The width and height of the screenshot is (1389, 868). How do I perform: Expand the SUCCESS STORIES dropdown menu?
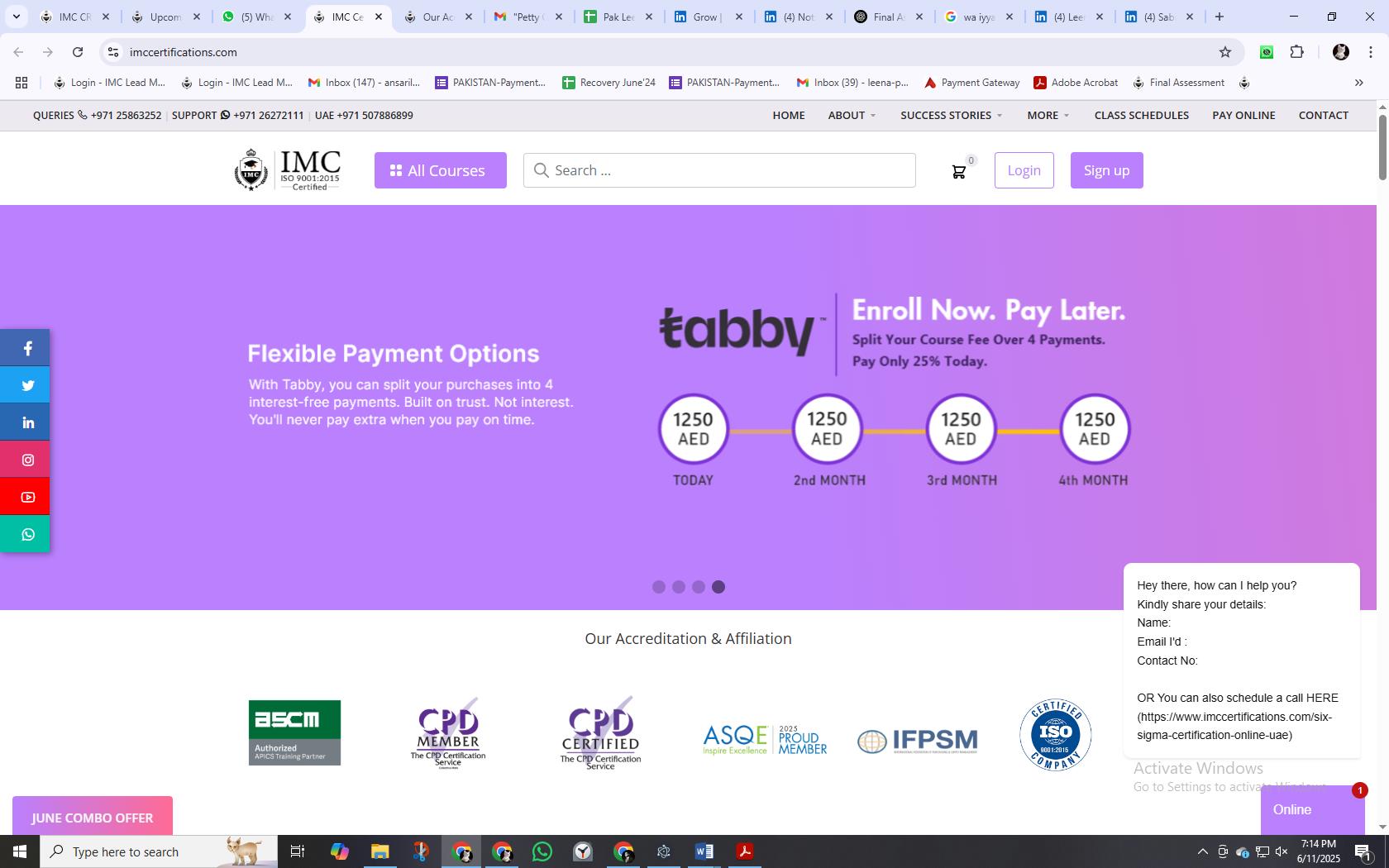click(952, 115)
